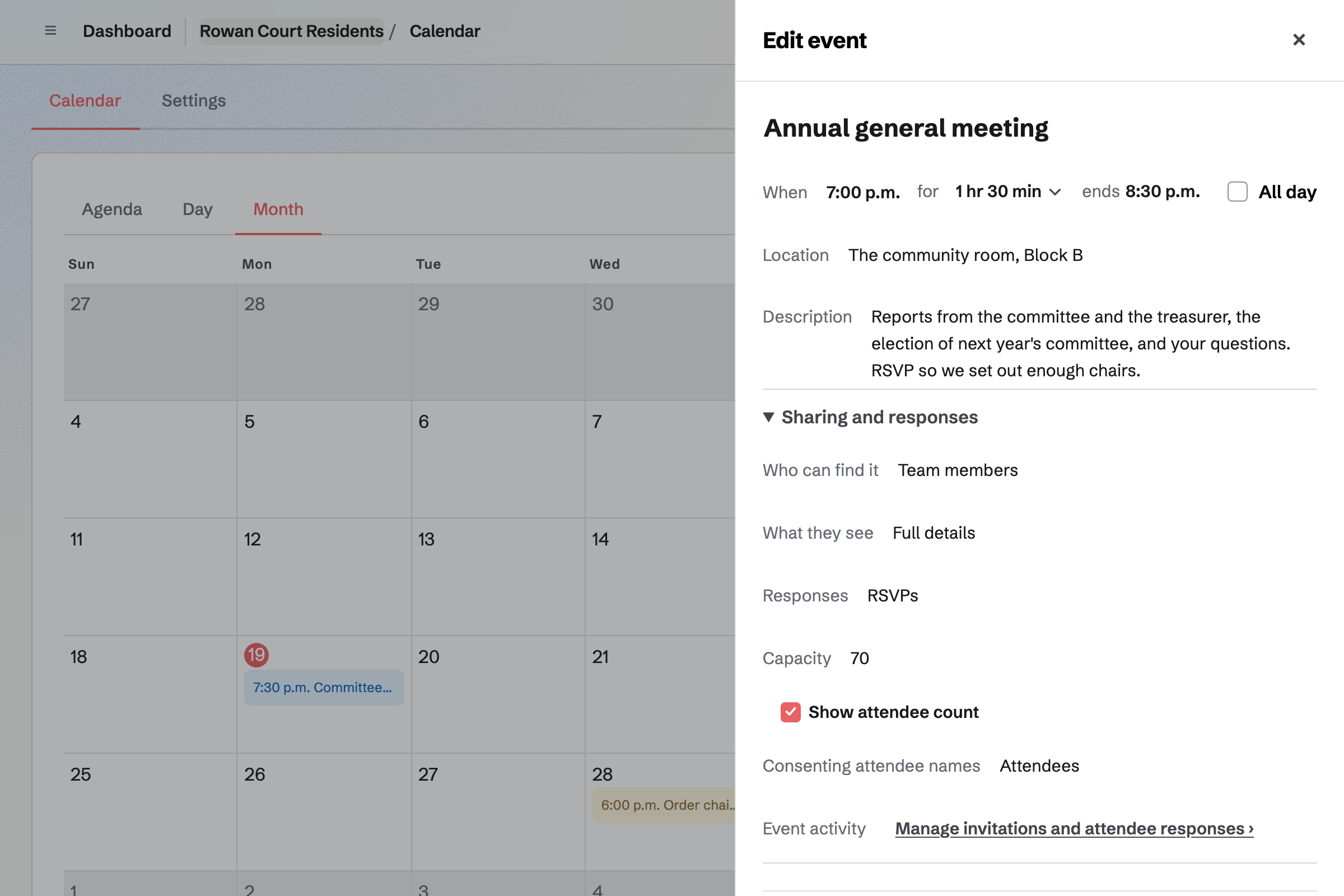Image resolution: width=1344 pixels, height=896 pixels.
Task: Select today's date 19 in calendar
Action: 256,655
